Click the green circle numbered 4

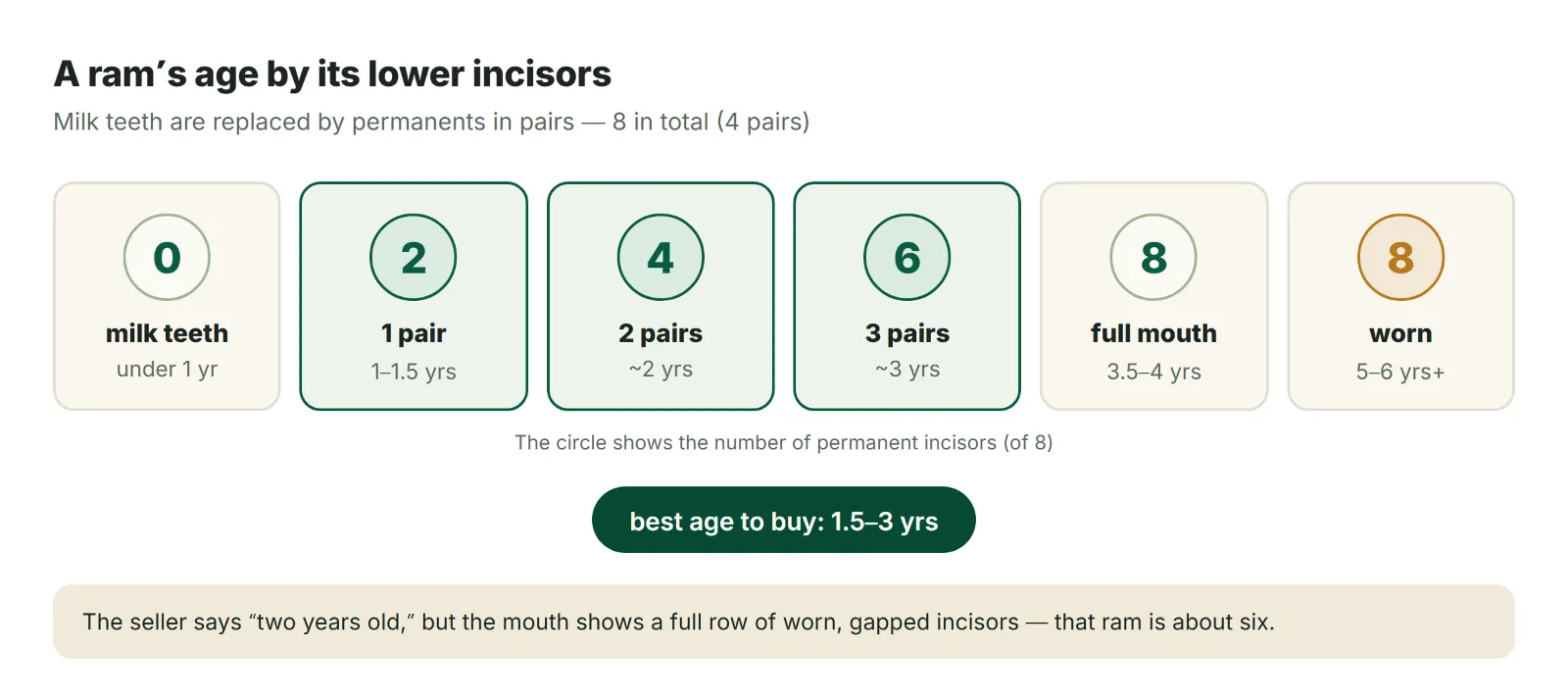click(661, 257)
